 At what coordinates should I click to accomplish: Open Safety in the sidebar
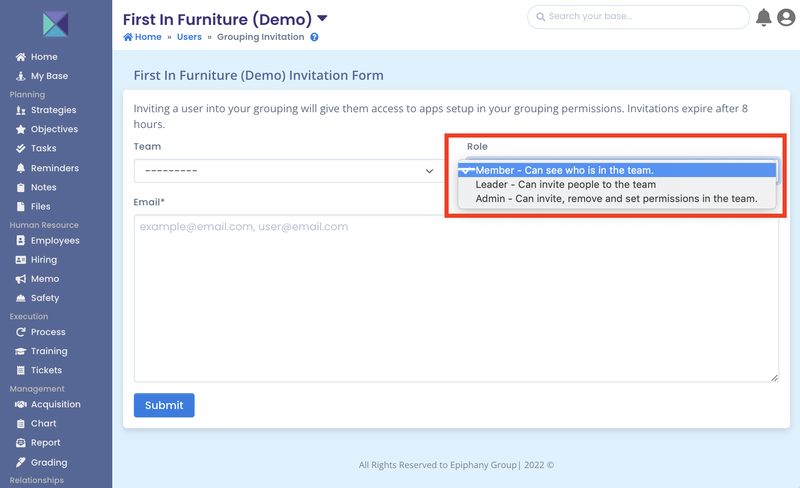pyautogui.click(x=45, y=298)
